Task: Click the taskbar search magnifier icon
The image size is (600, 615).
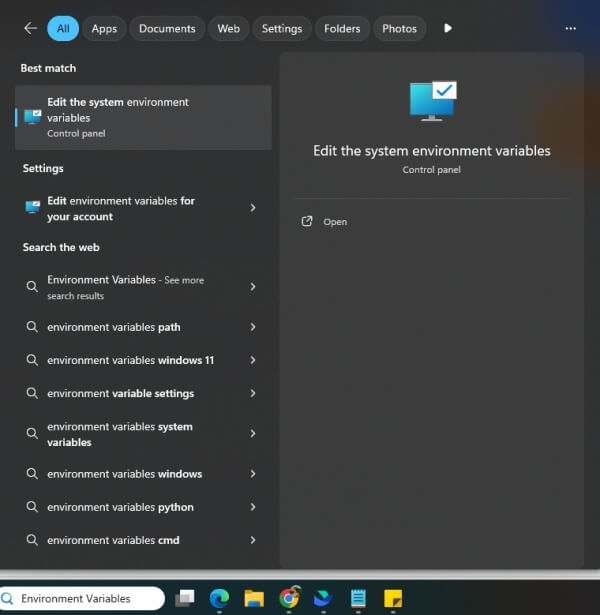Action: [8, 599]
